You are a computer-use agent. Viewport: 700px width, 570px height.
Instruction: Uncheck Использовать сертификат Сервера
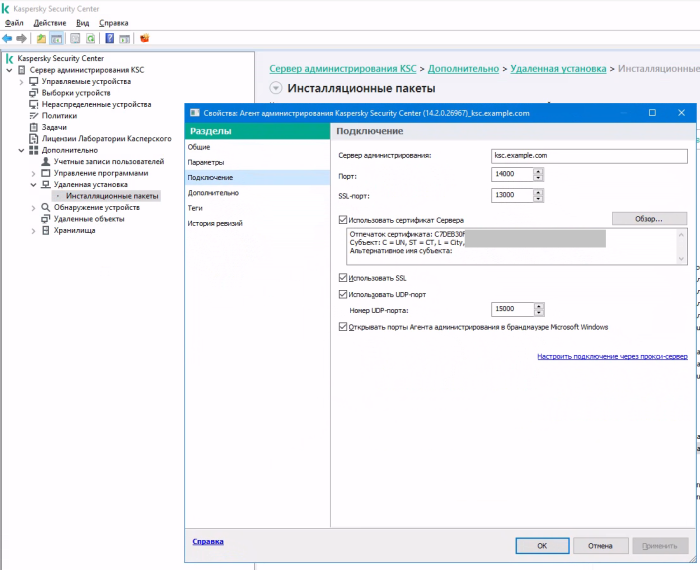[x=344, y=219]
